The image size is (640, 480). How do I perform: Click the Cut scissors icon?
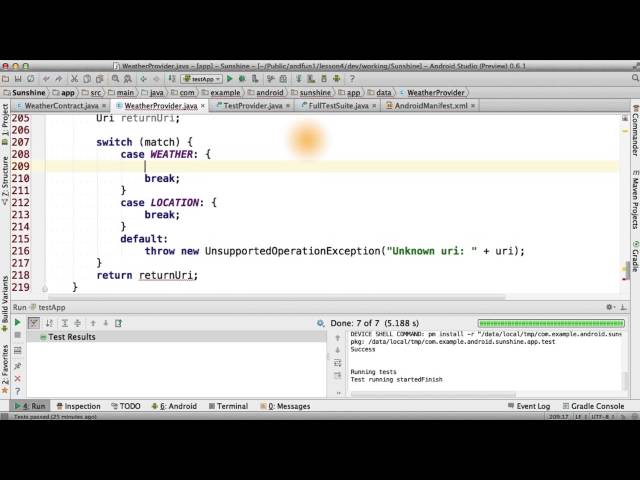pos(74,79)
